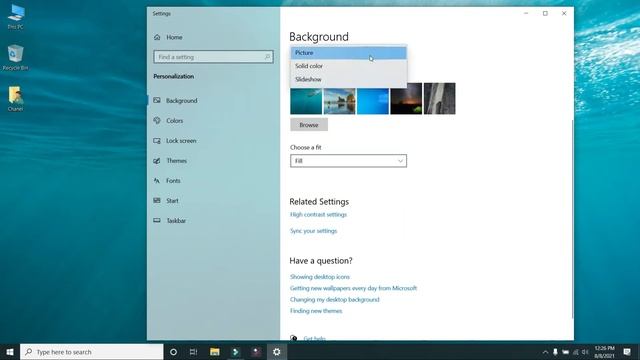Click the Themes brush icon

point(157,160)
